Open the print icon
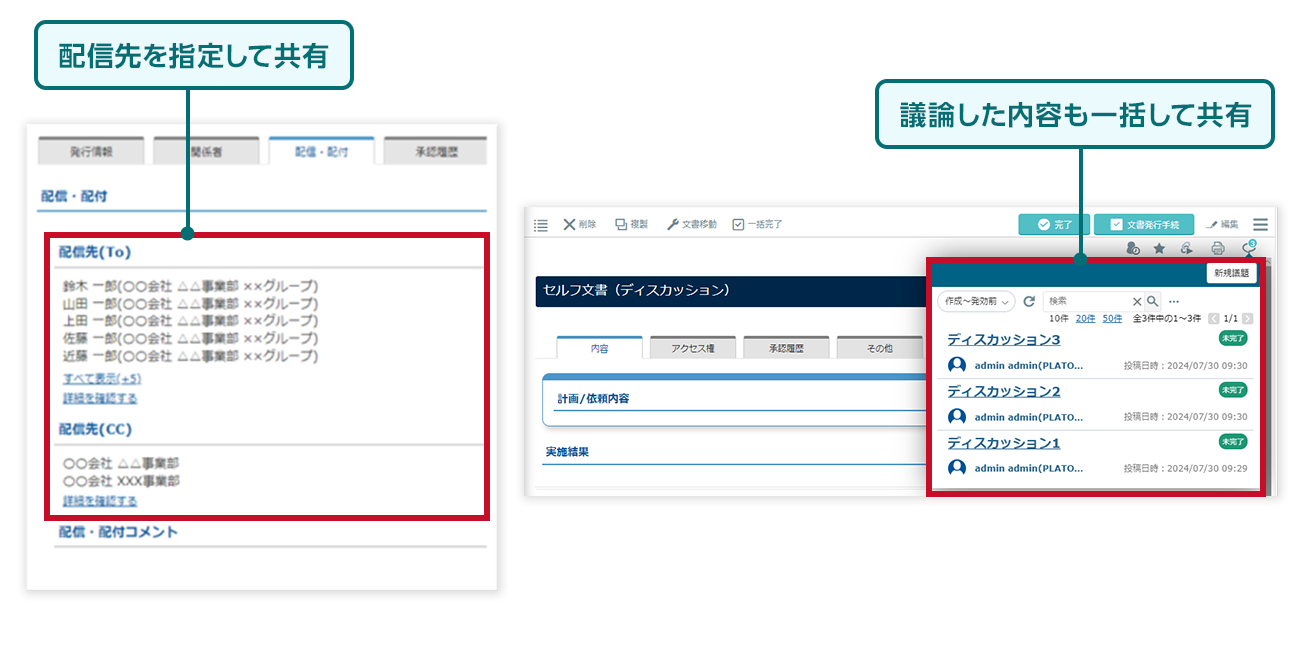The height and width of the screenshot is (650, 1300). [1220, 248]
